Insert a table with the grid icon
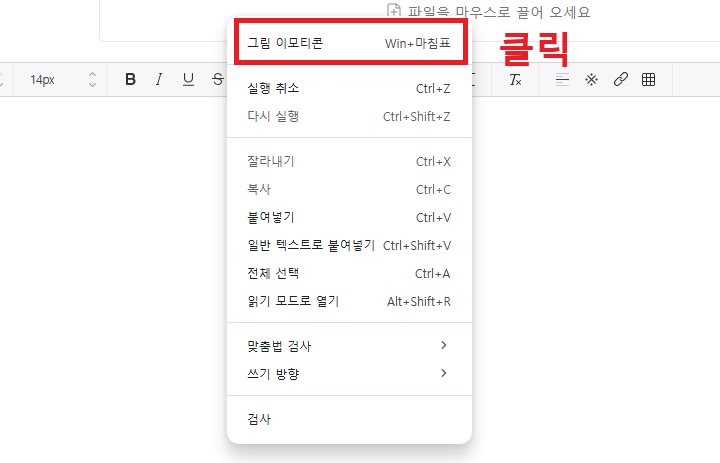 pyautogui.click(x=648, y=79)
